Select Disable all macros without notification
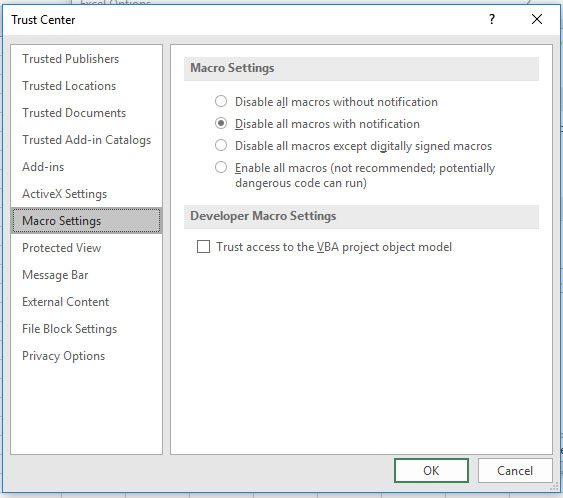This screenshot has height=498, width=563. point(221,101)
